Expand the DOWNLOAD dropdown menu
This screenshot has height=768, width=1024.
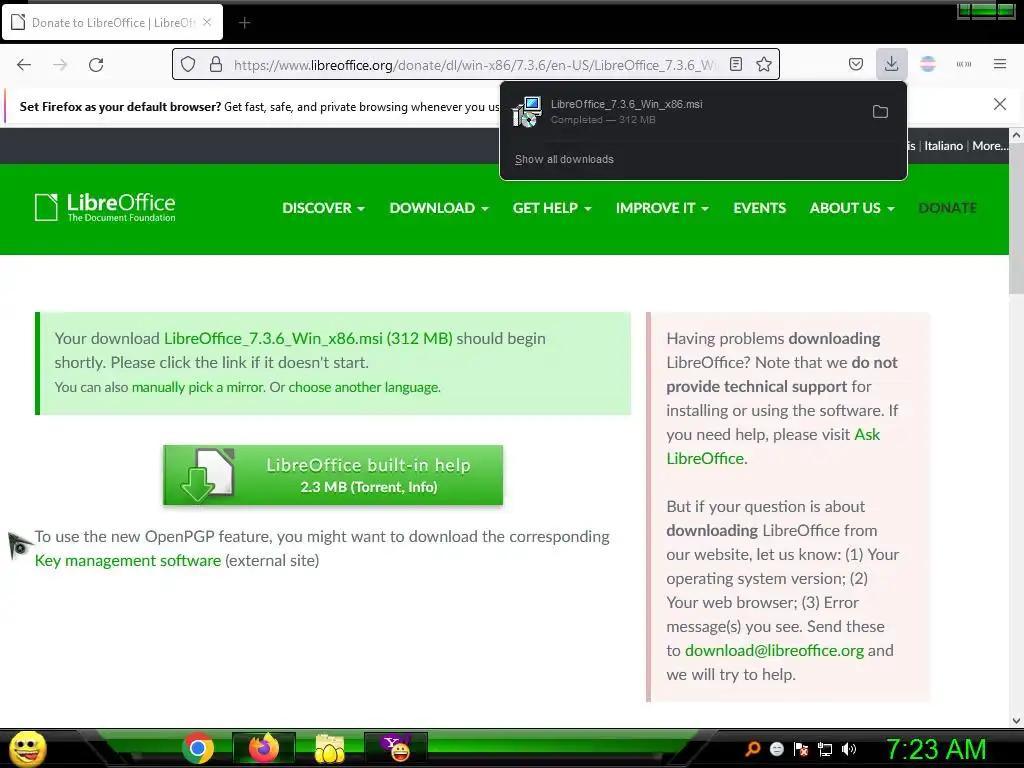coord(439,208)
